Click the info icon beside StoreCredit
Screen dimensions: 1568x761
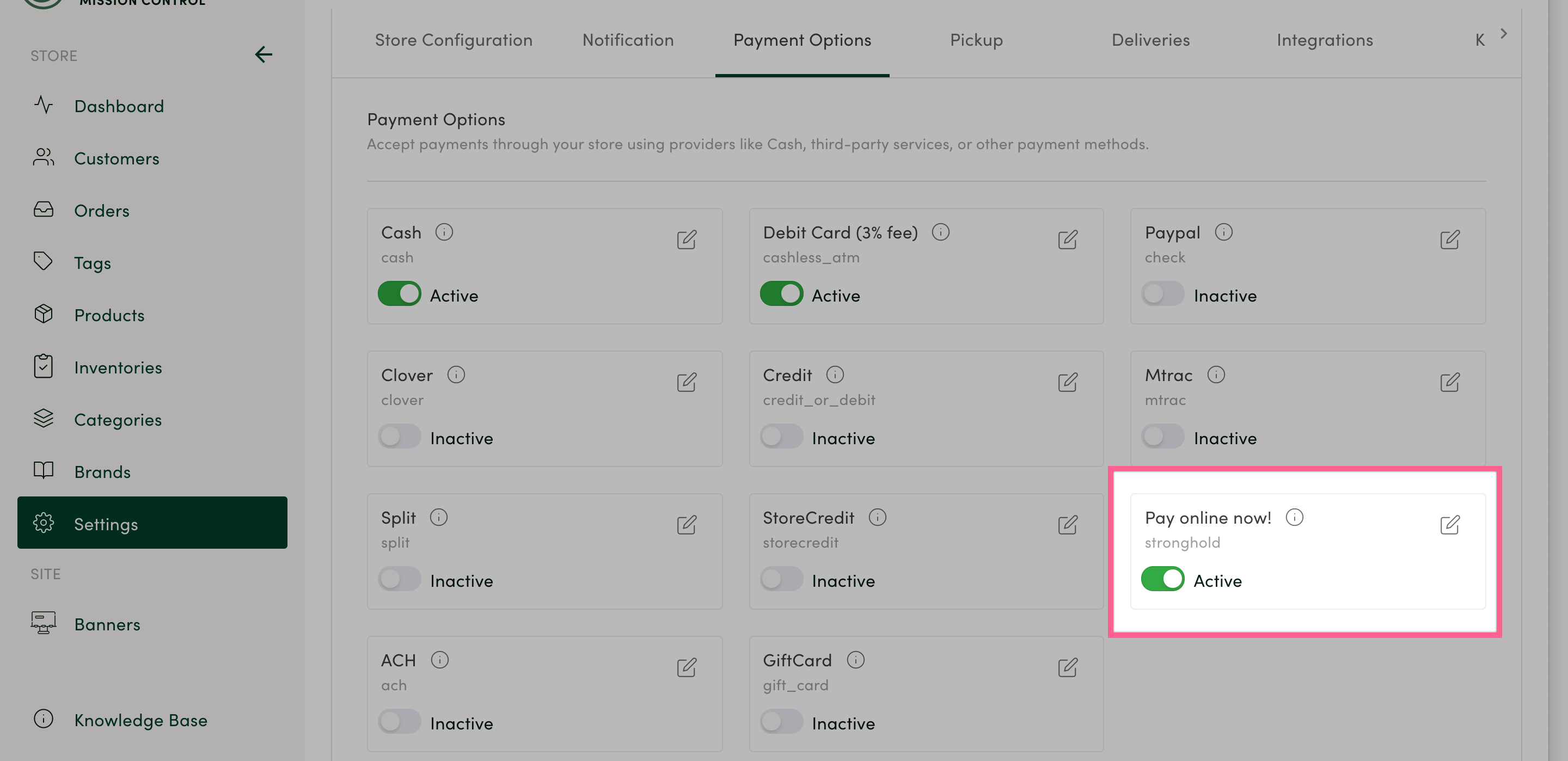point(877,518)
